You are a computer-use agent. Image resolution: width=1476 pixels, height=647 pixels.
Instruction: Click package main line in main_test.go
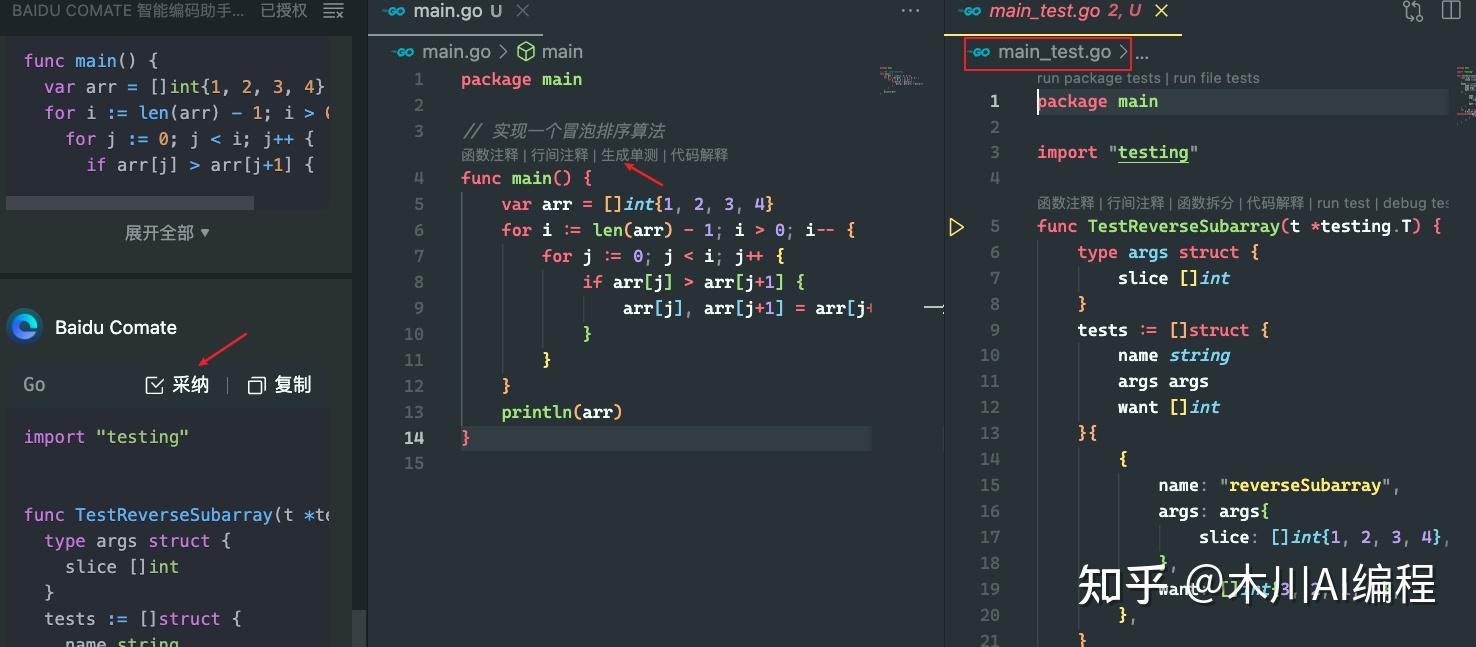[x=1098, y=101]
